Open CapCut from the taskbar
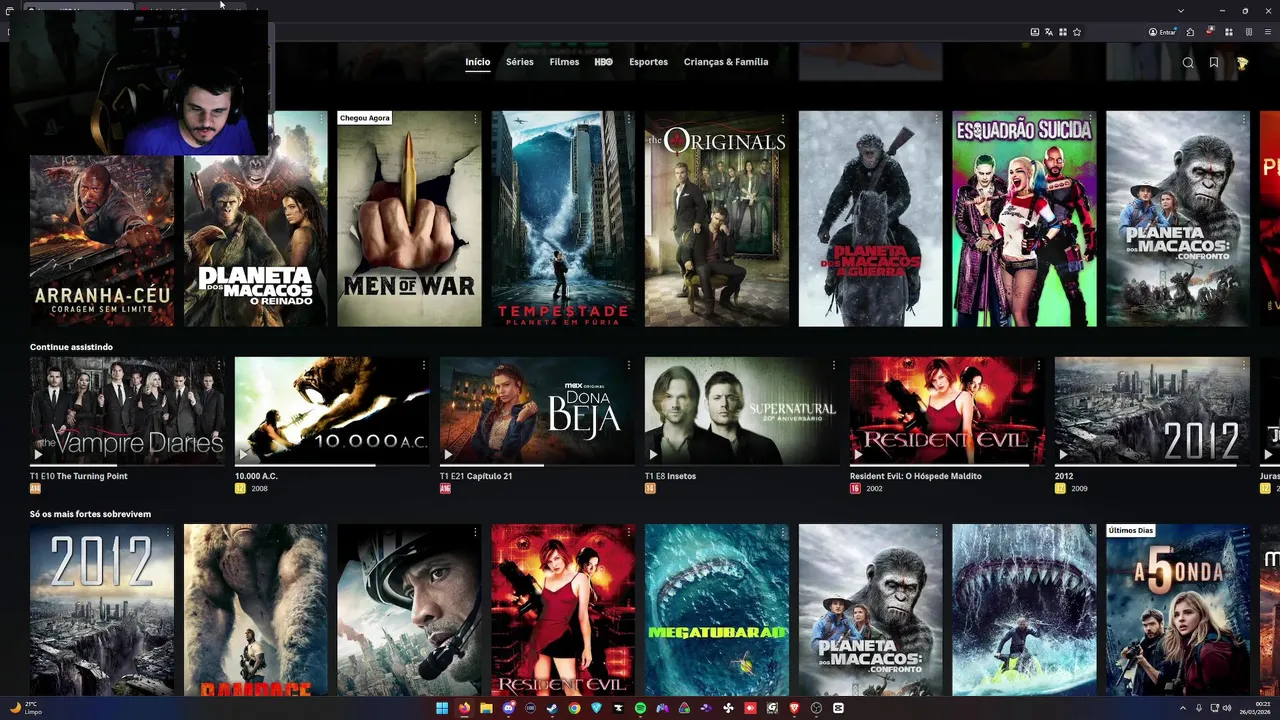Screen dimensions: 1280x720 coord(838,708)
